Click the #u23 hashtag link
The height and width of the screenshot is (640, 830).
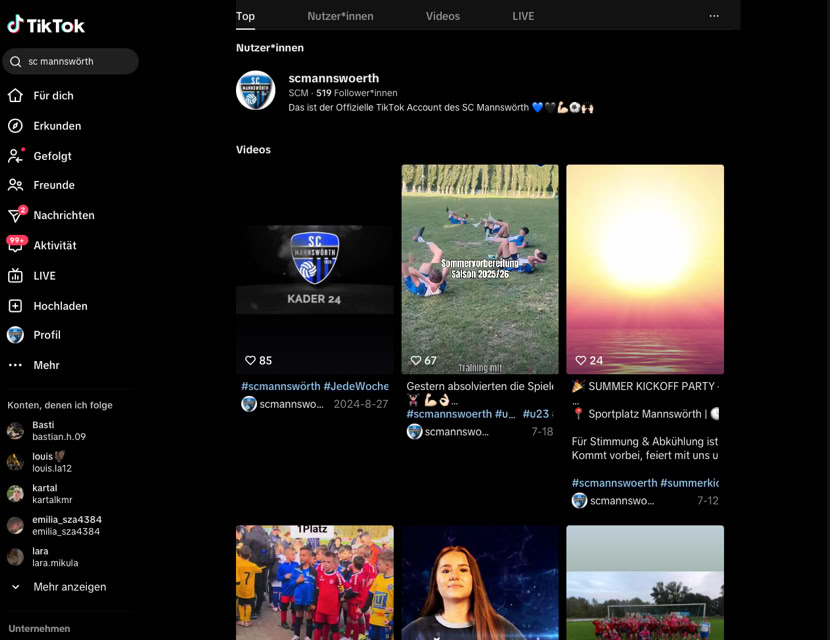pyautogui.click(x=536, y=413)
